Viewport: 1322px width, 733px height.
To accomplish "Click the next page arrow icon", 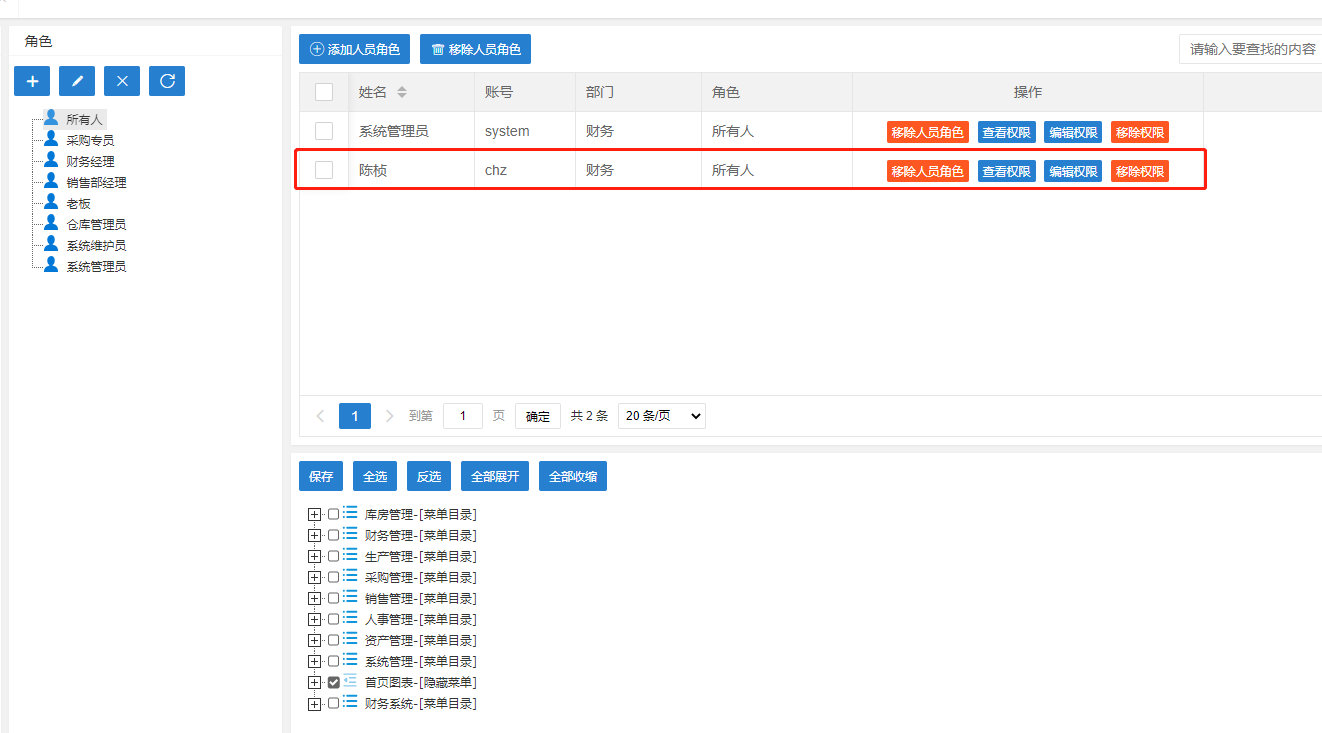I will pyautogui.click(x=390, y=416).
